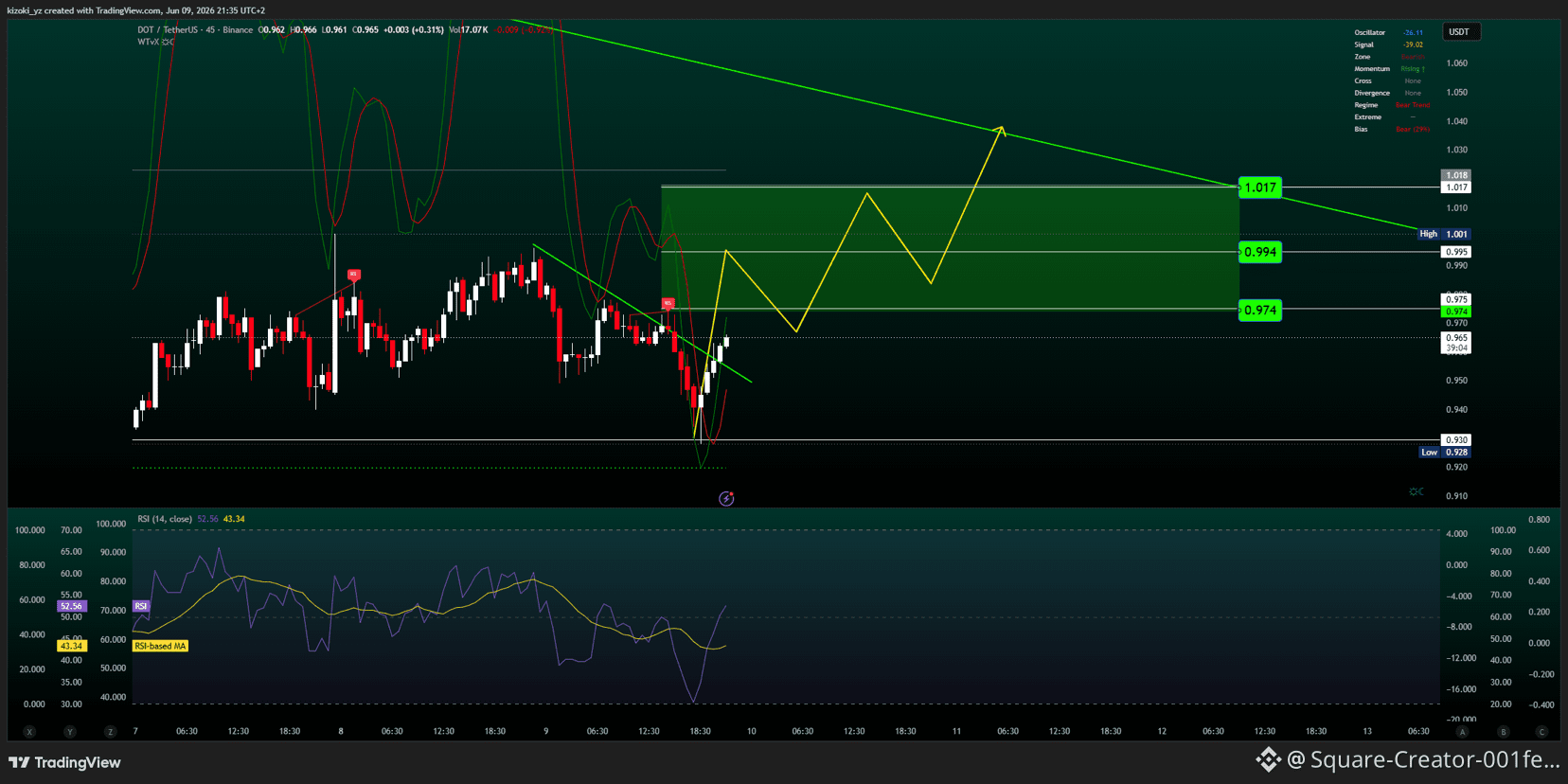1568x784 pixels.
Task: Click the 0.930 support level axis tag
Action: click(x=1456, y=440)
